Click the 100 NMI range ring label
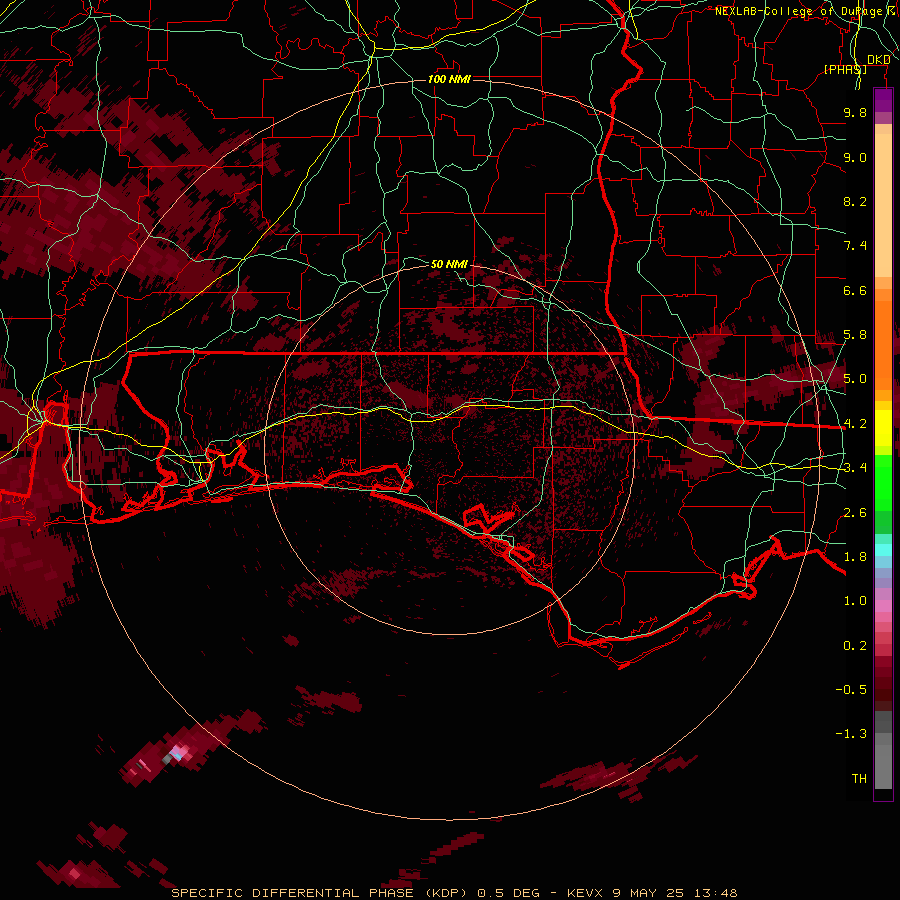Viewport: 900px width, 900px height. point(449,79)
